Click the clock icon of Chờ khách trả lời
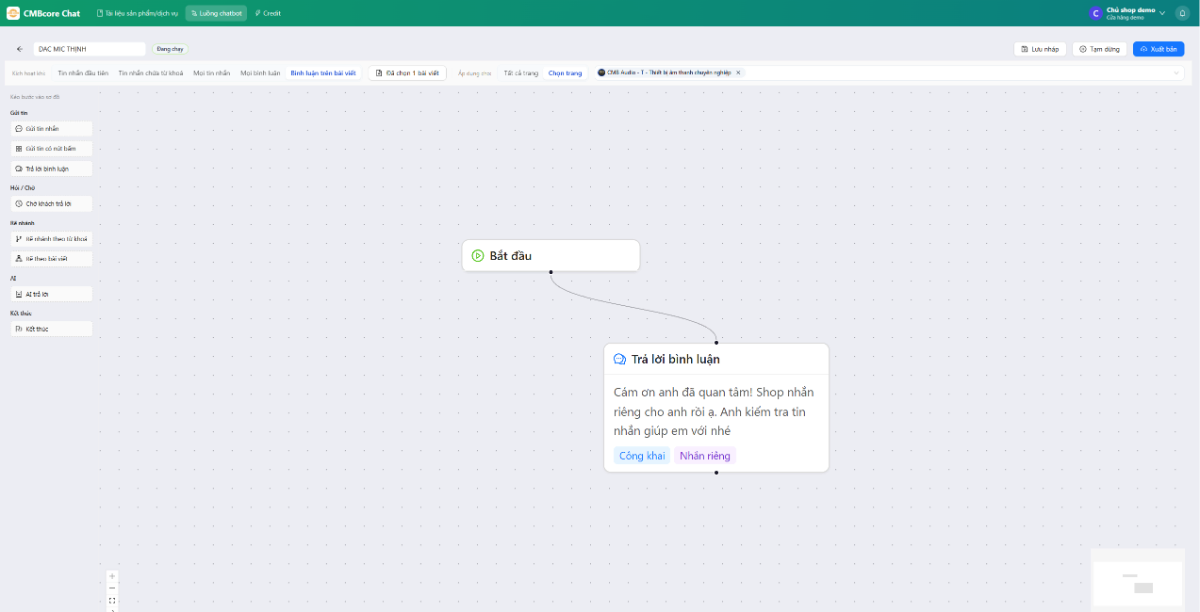 (x=19, y=204)
